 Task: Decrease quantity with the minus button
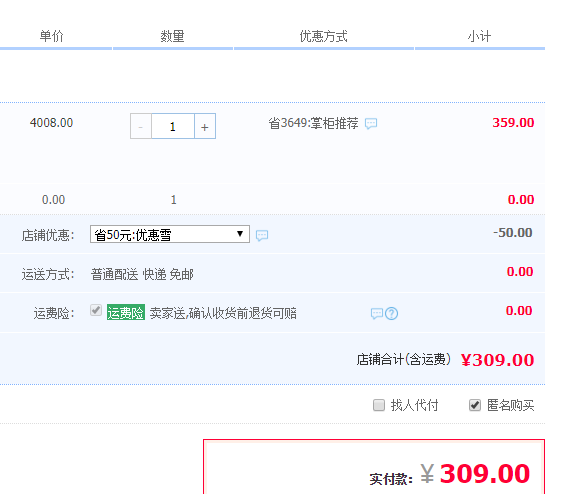pyautogui.click(x=141, y=126)
